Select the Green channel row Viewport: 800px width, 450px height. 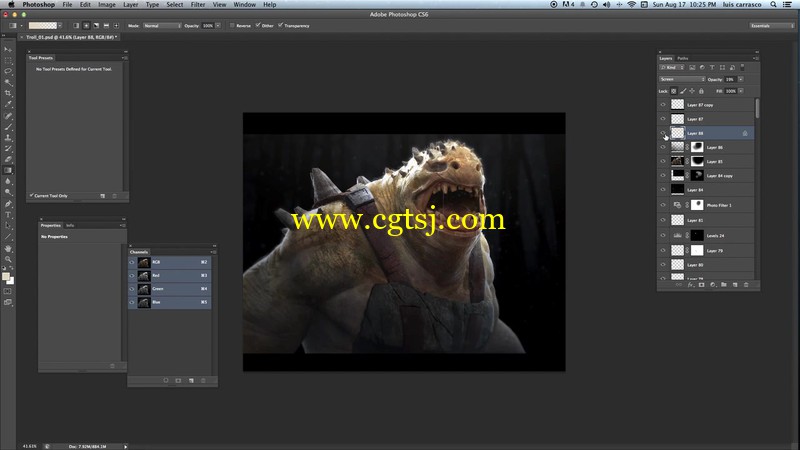169,289
